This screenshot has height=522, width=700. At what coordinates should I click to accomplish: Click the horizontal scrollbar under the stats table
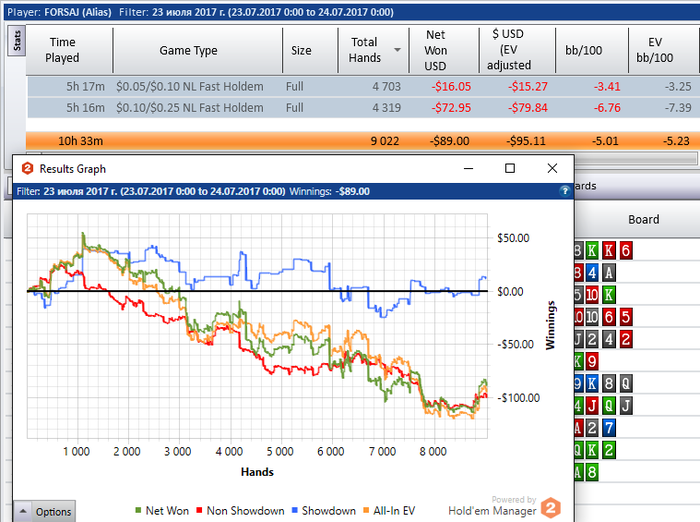[635, 158]
